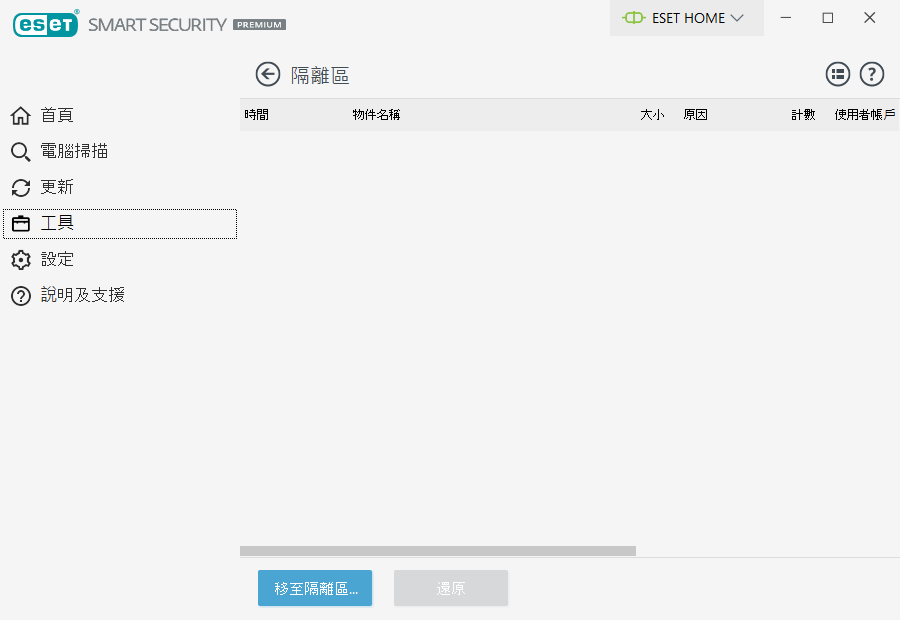Click the 移至隔離區... button

click(x=315, y=588)
